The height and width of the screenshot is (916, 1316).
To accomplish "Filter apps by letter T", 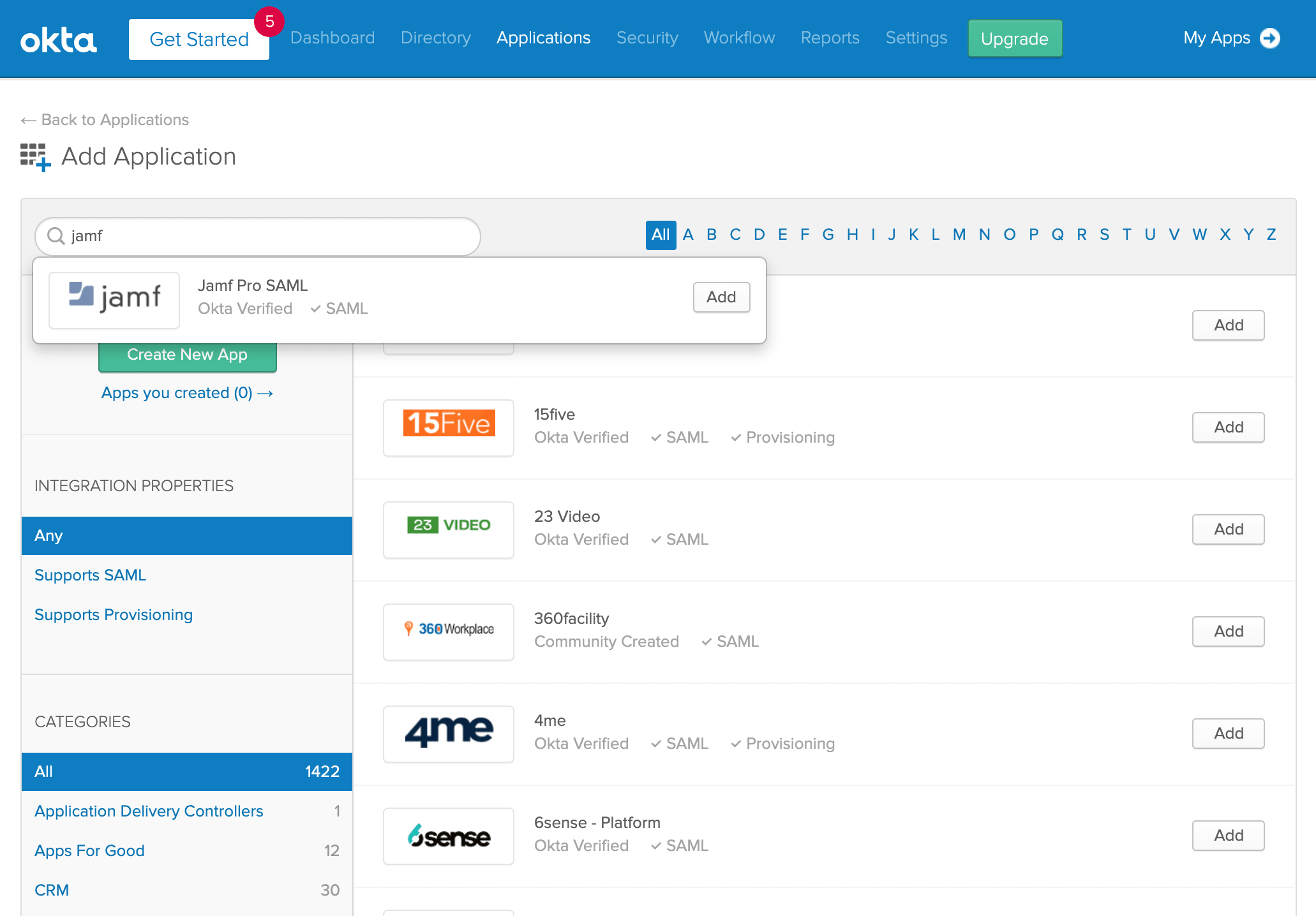I will click(1127, 235).
